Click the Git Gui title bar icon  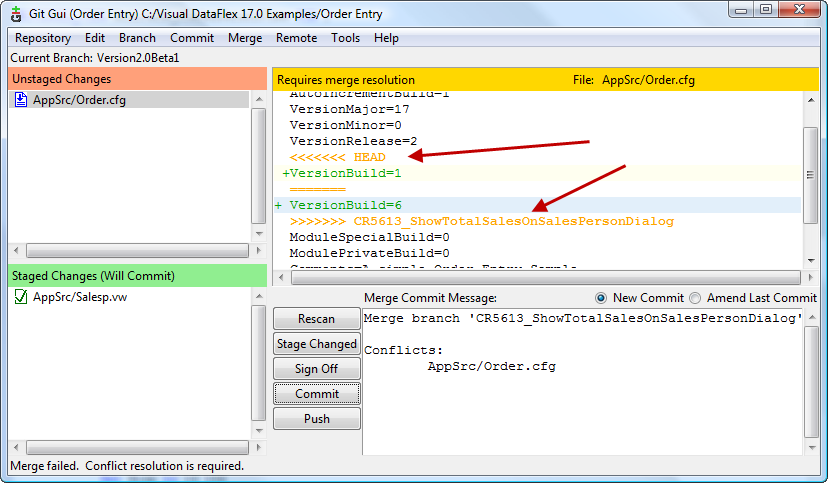(x=16, y=11)
